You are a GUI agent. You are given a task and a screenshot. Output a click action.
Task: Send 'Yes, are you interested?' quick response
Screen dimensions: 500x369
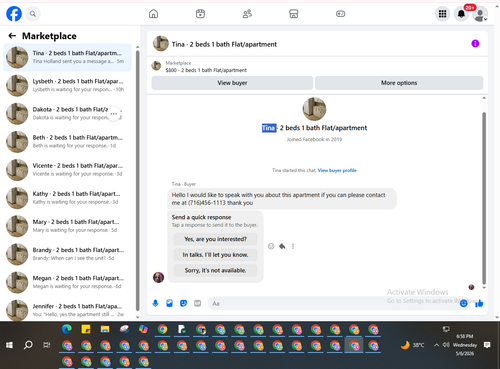[215, 239]
